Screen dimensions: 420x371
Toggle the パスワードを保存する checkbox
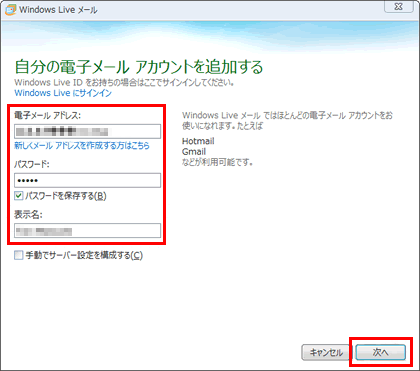19,196
